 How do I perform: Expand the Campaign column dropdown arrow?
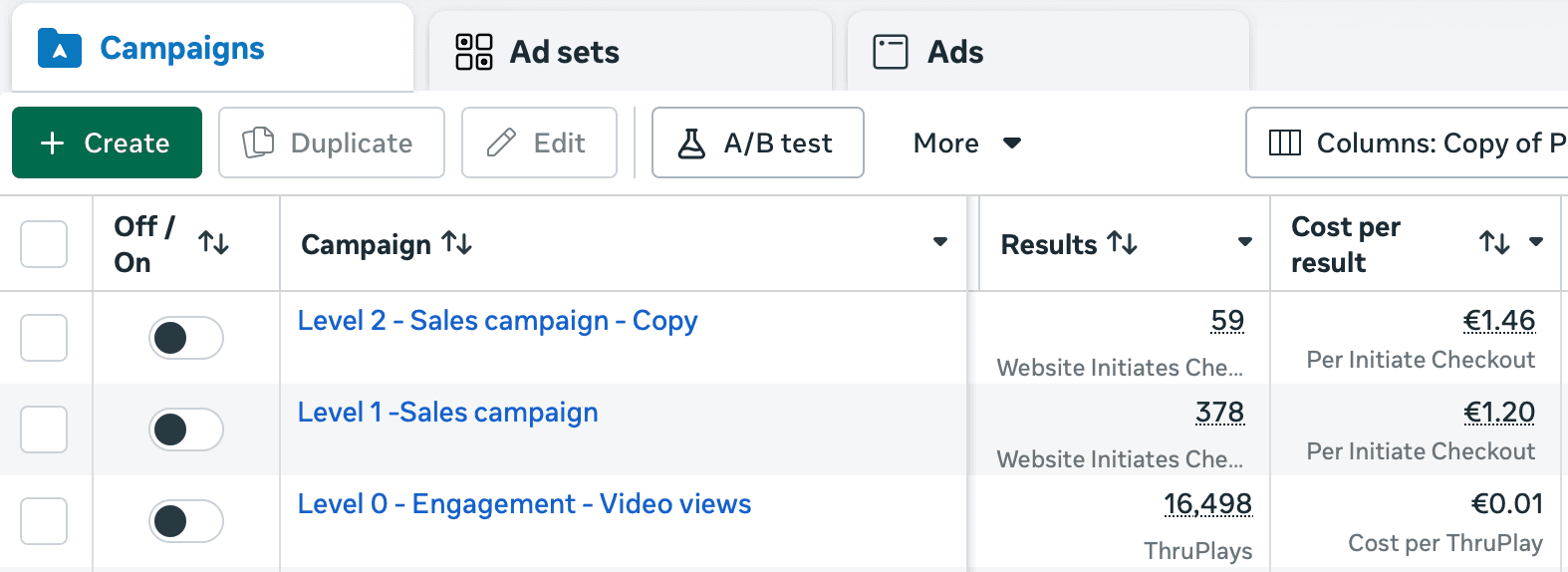(939, 242)
